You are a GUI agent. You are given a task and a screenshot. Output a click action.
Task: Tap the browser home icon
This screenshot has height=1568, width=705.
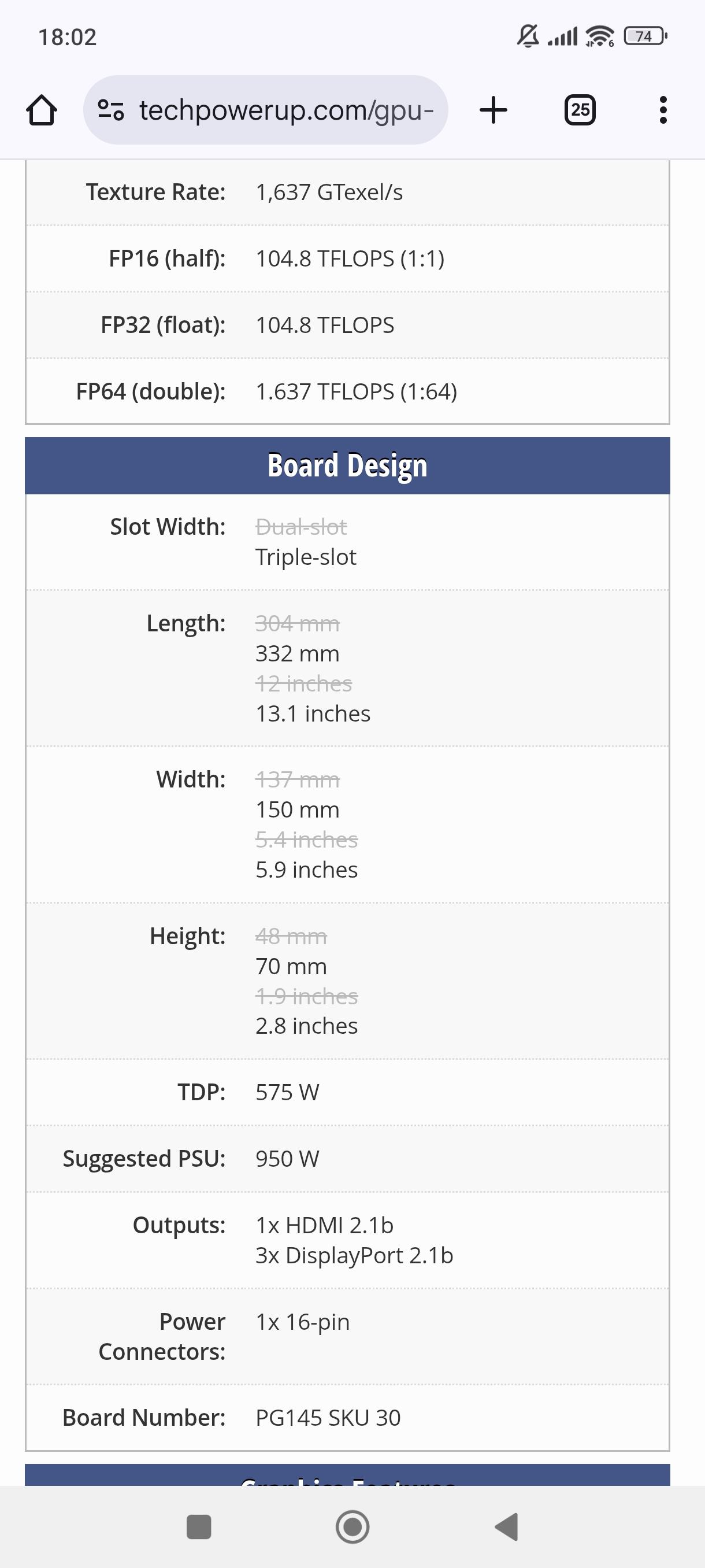point(42,110)
